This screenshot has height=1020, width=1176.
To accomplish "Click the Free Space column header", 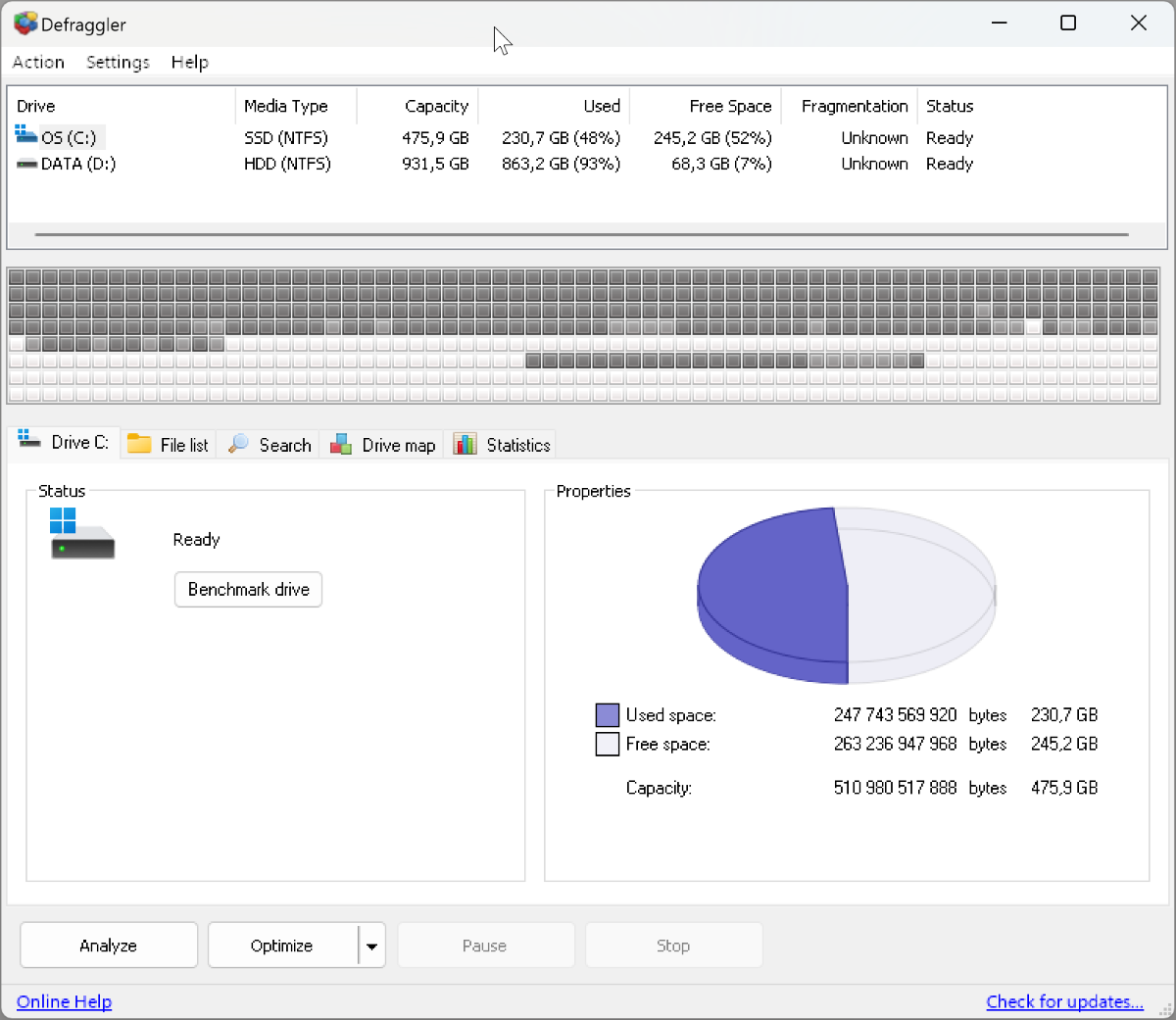I will [x=705, y=106].
